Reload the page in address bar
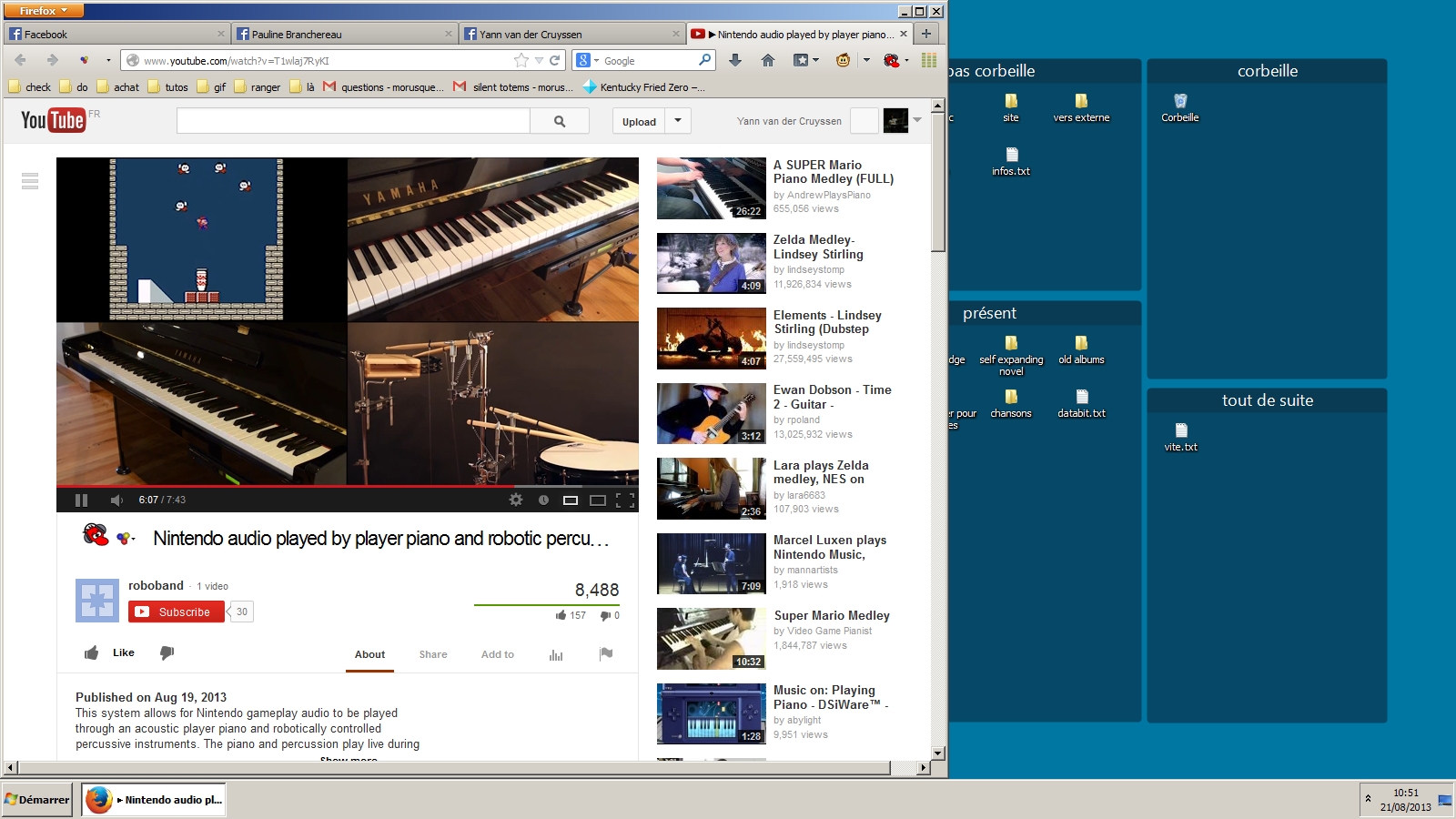 pos(554,60)
